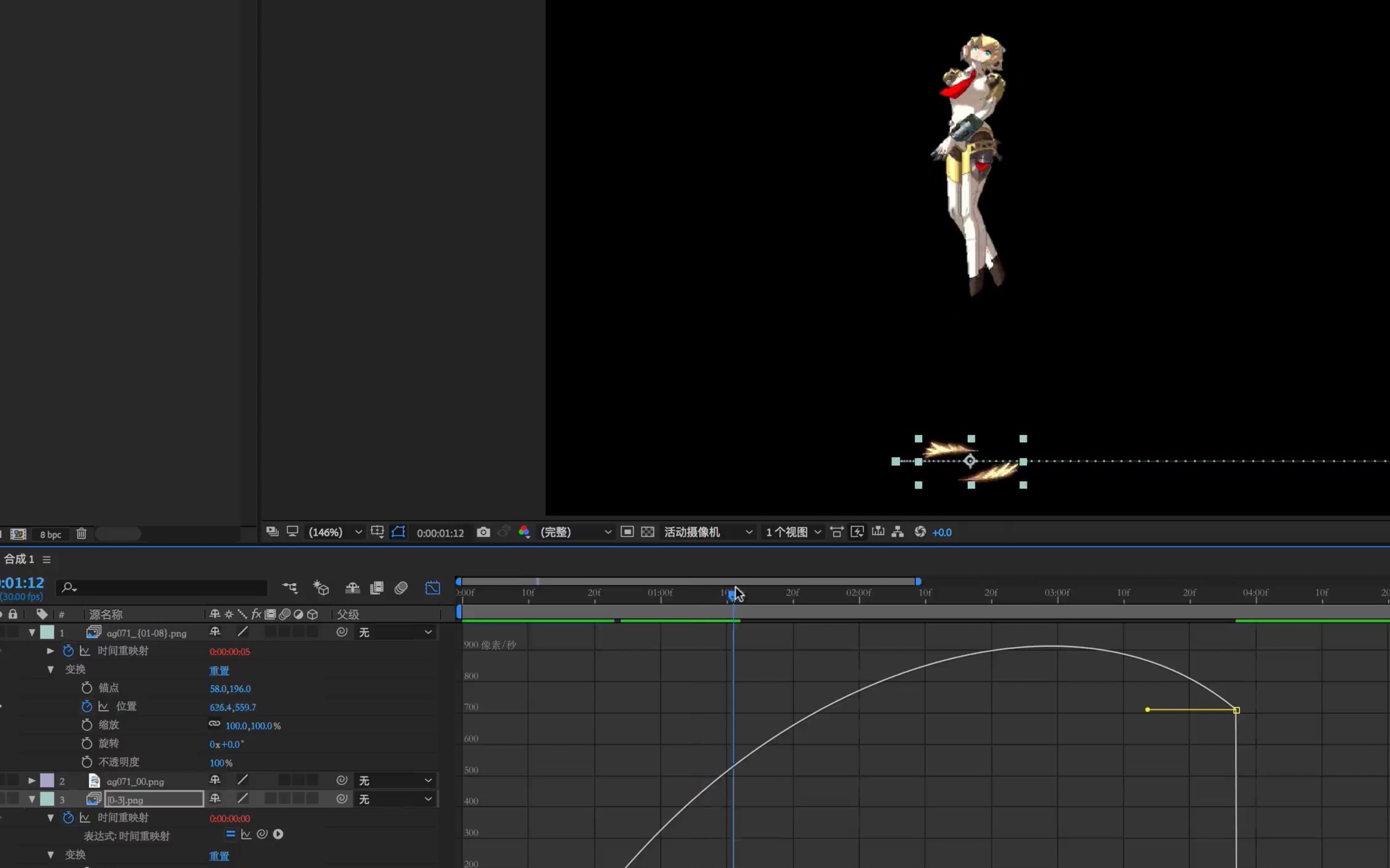Click the show channel color icon
Image resolution: width=1390 pixels, height=868 pixels.
[x=523, y=532]
